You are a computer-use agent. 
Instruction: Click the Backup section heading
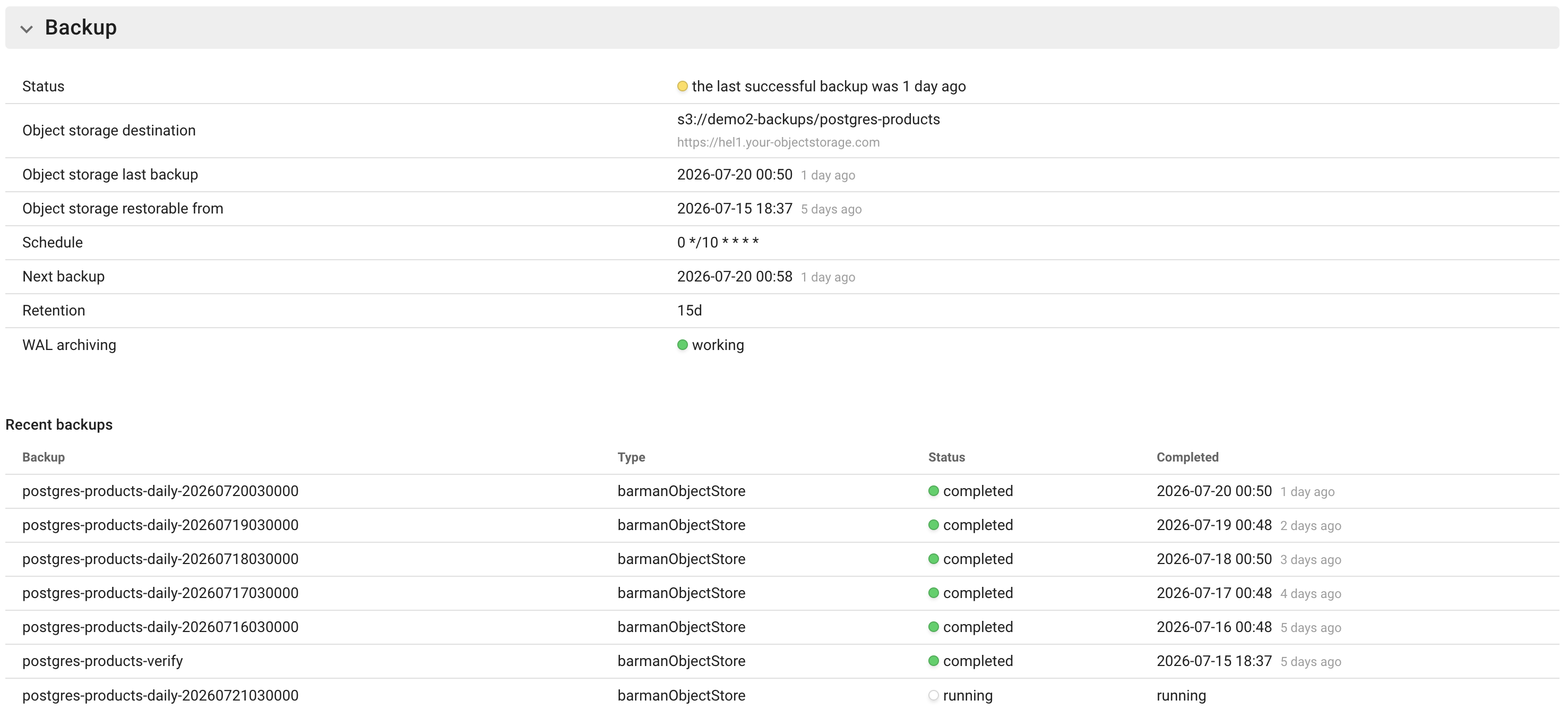coord(80,28)
